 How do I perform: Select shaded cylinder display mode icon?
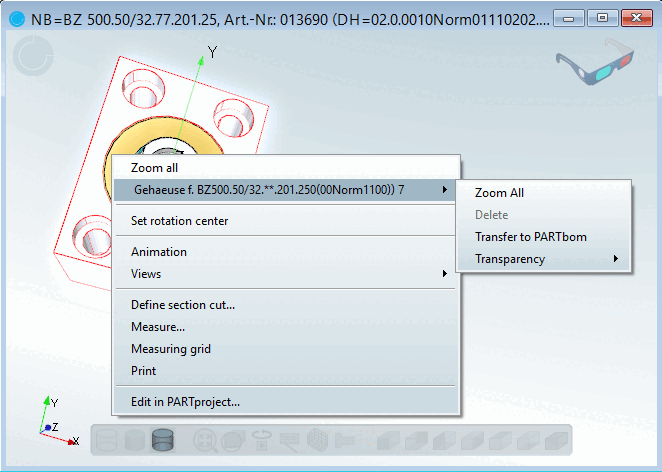tap(135, 440)
